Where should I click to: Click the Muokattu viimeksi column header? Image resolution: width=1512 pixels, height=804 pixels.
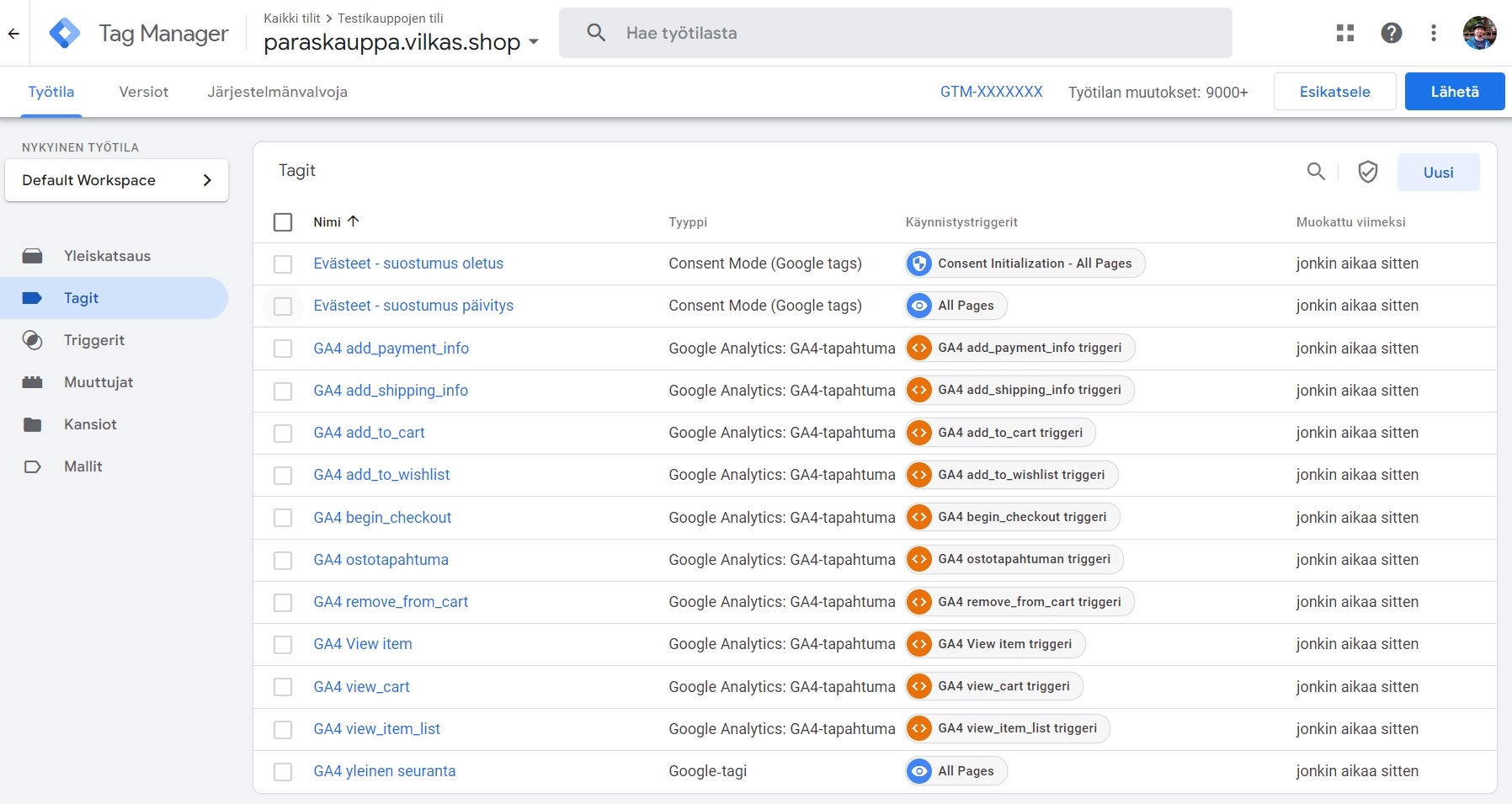tap(1351, 222)
